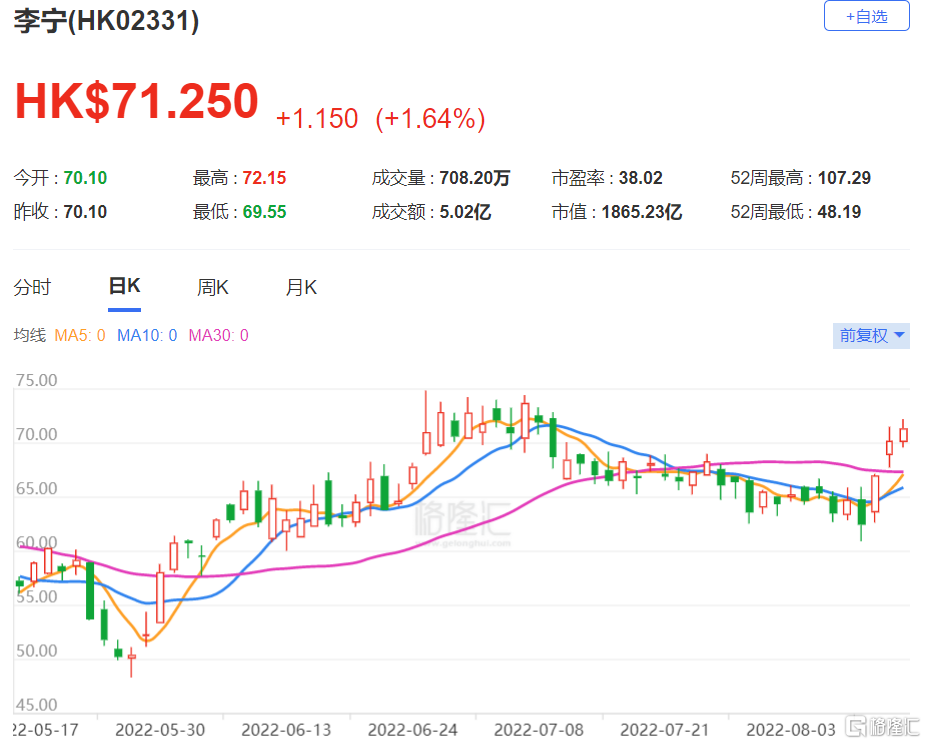Click the 最低 value 69.55
The height and width of the screenshot is (744, 926).
(264, 211)
